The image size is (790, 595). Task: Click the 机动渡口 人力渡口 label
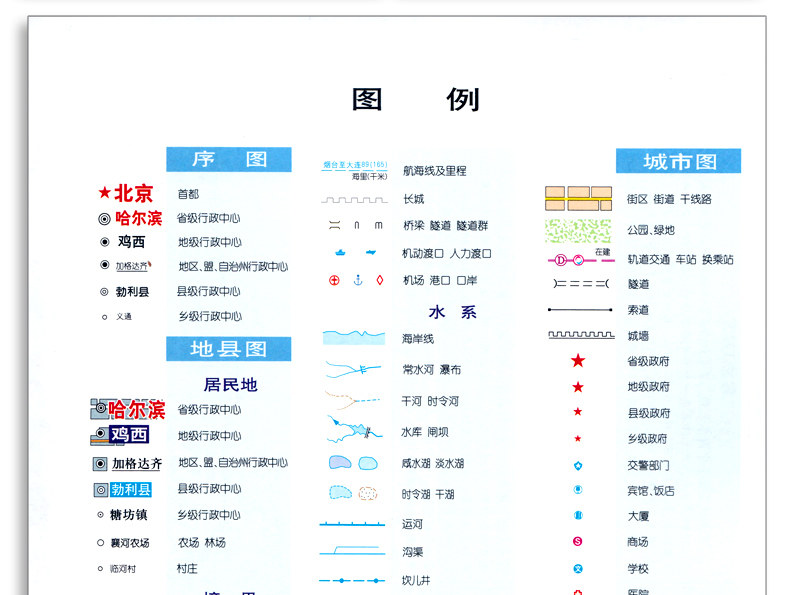pos(446,253)
